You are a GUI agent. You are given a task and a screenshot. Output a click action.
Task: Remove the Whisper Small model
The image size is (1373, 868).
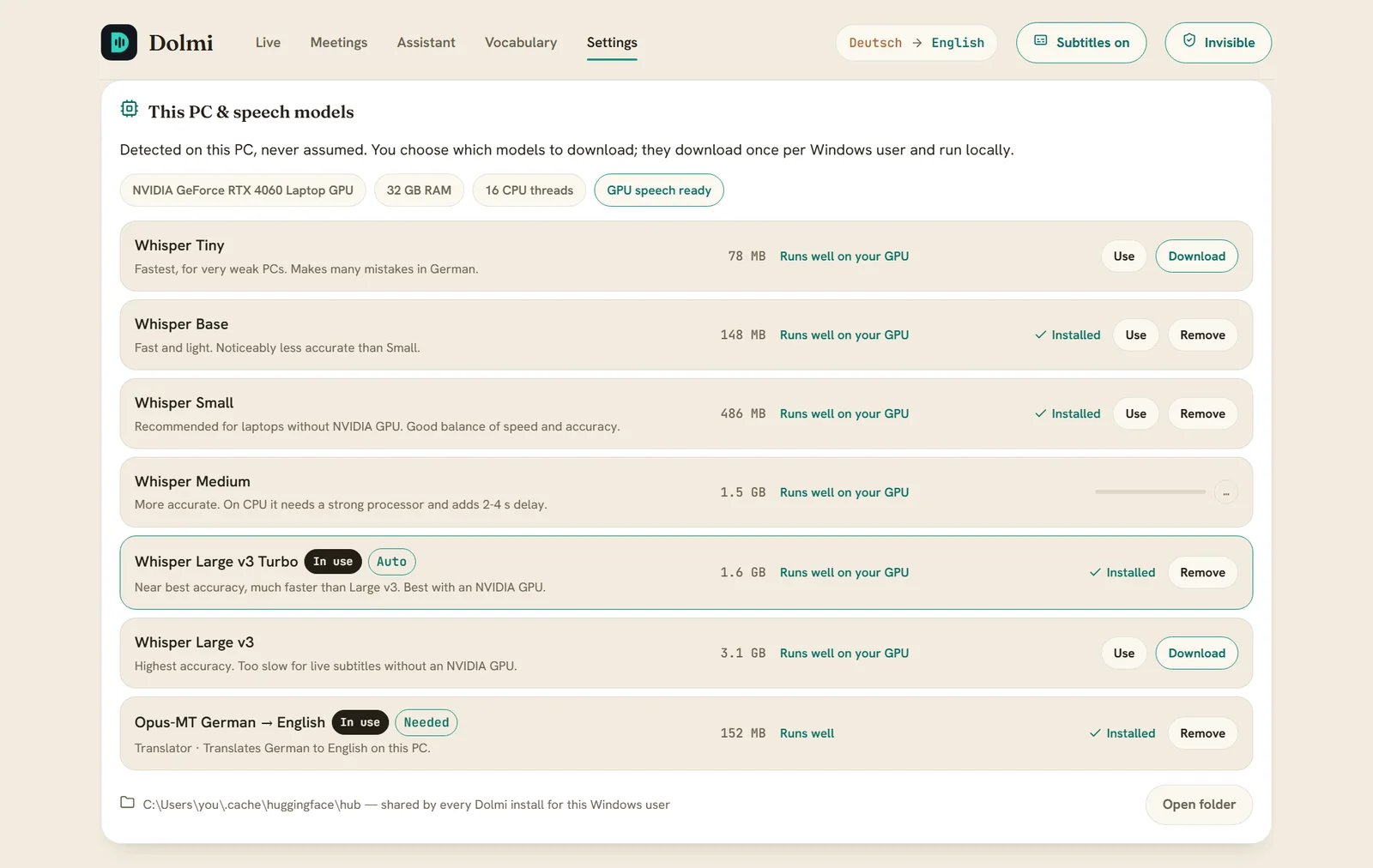click(x=1202, y=414)
